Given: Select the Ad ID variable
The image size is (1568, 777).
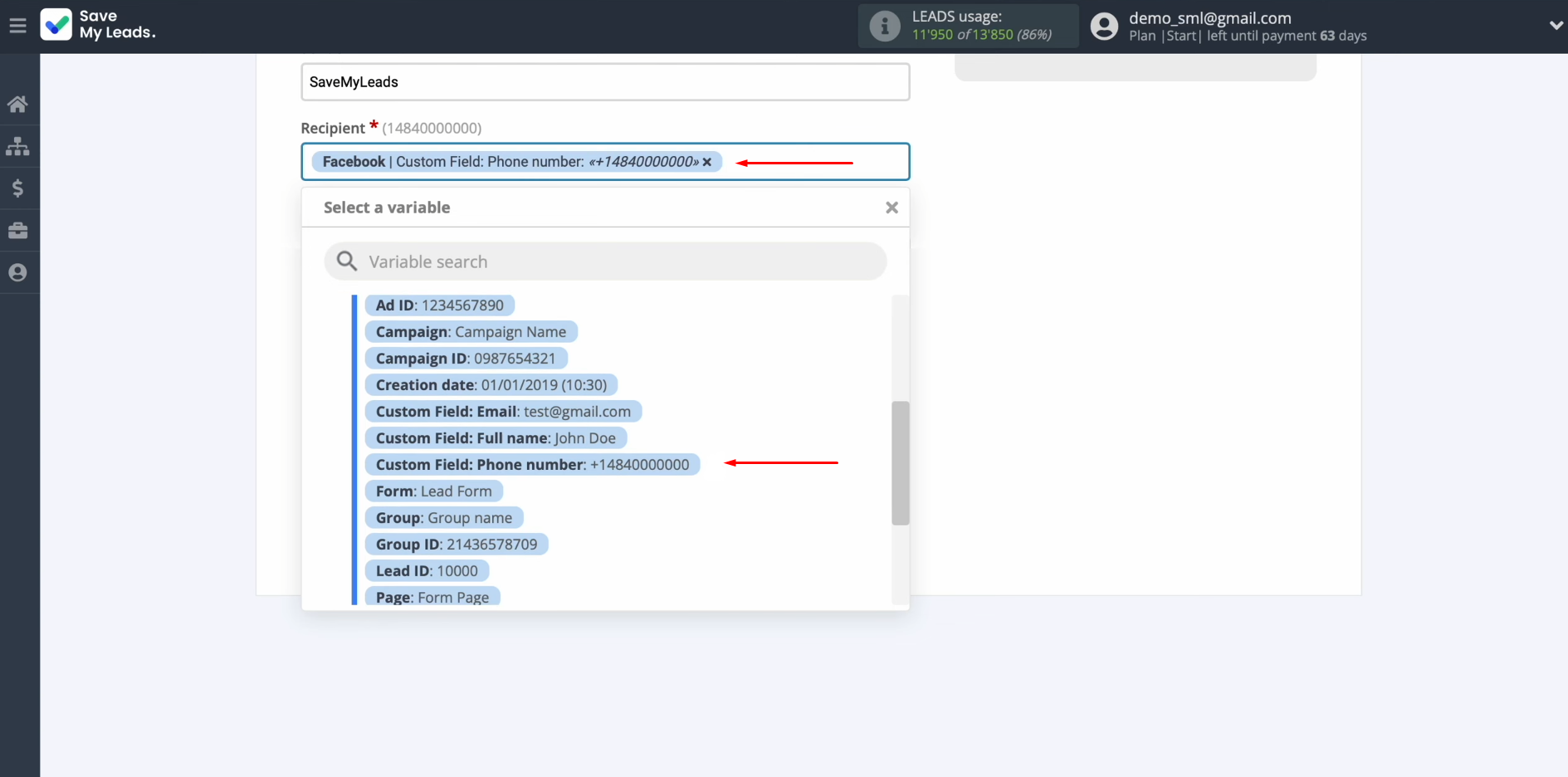Looking at the screenshot, I should coord(439,305).
